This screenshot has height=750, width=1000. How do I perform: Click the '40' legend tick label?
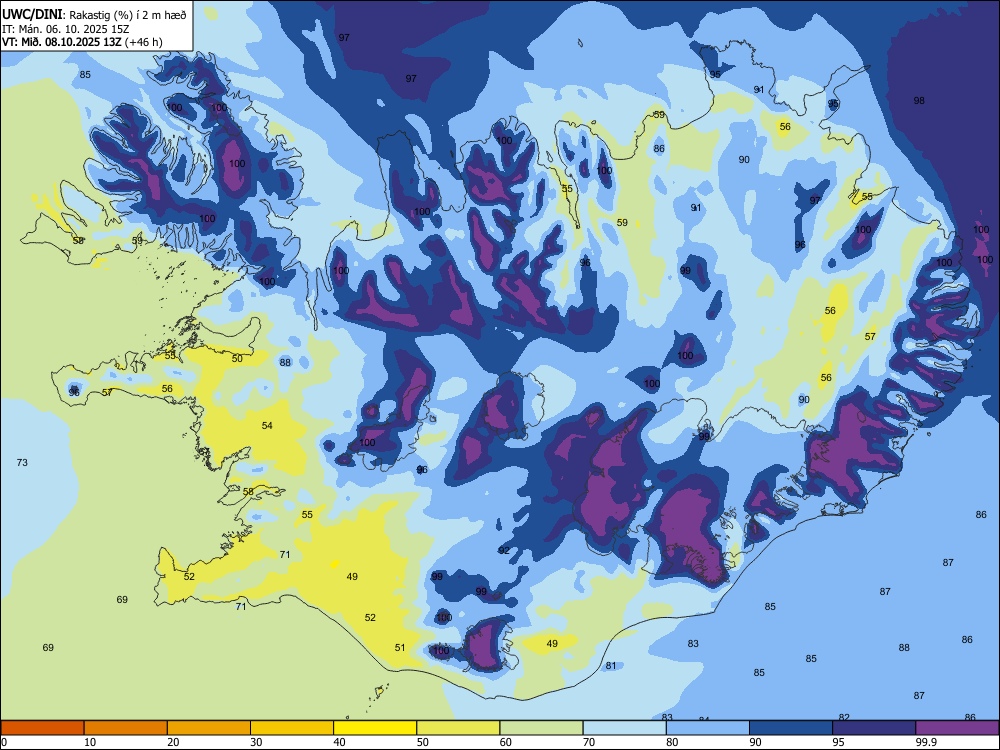[x=339, y=742]
